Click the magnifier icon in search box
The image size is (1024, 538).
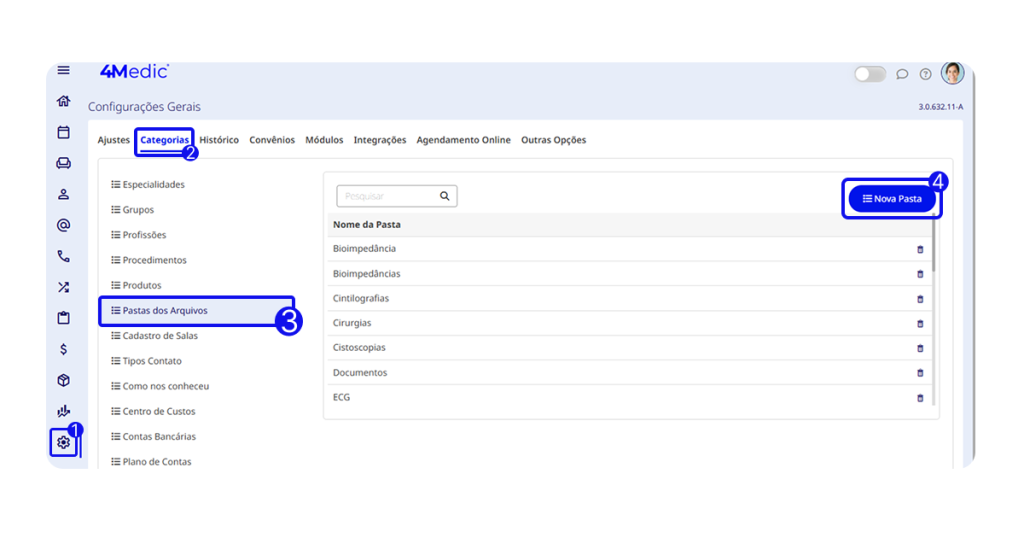pyautogui.click(x=445, y=196)
